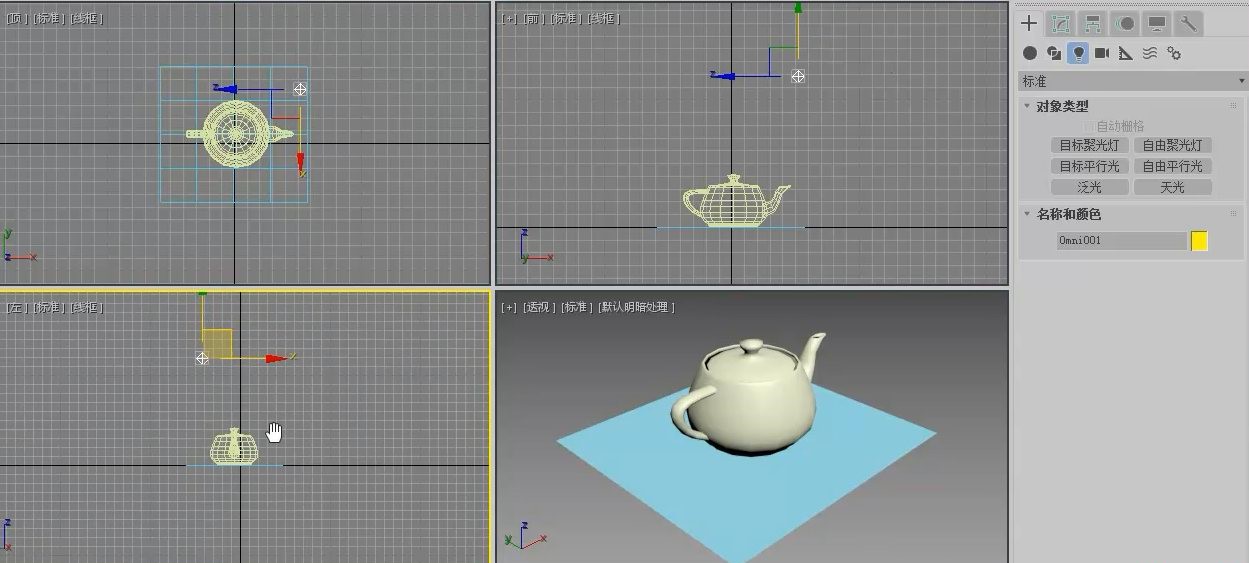Viewport: 1249px width, 563px height.
Task: Click the 目标聚光灯 button
Action: tap(1090, 145)
